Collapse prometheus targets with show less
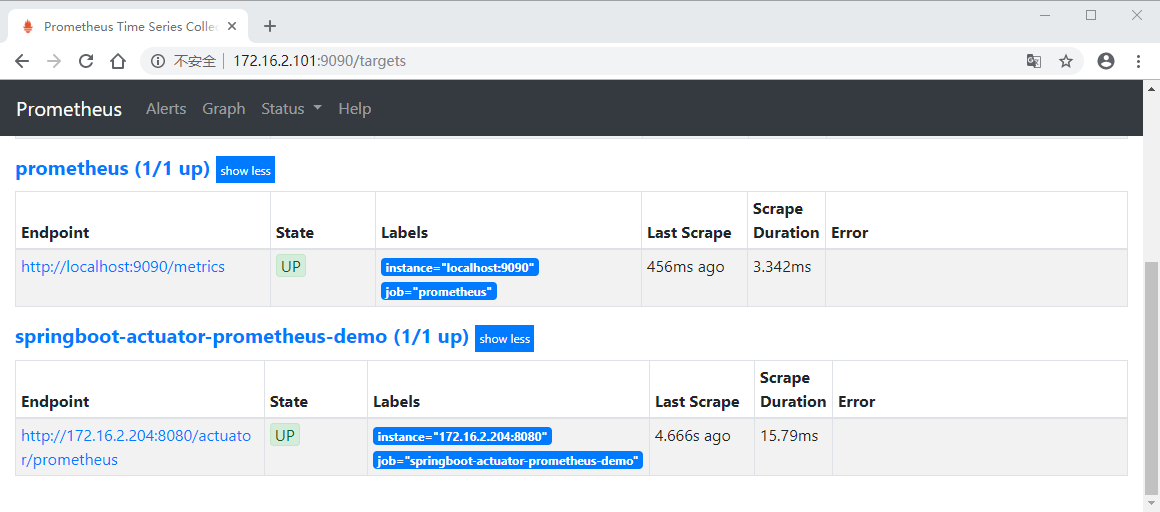This screenshot has width=1160, height=512. 245,170
